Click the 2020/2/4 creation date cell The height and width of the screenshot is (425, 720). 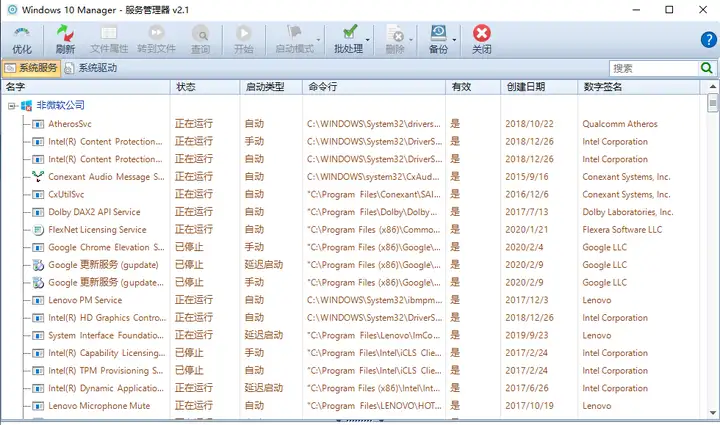pyautogui.click(x=524, y=247)
